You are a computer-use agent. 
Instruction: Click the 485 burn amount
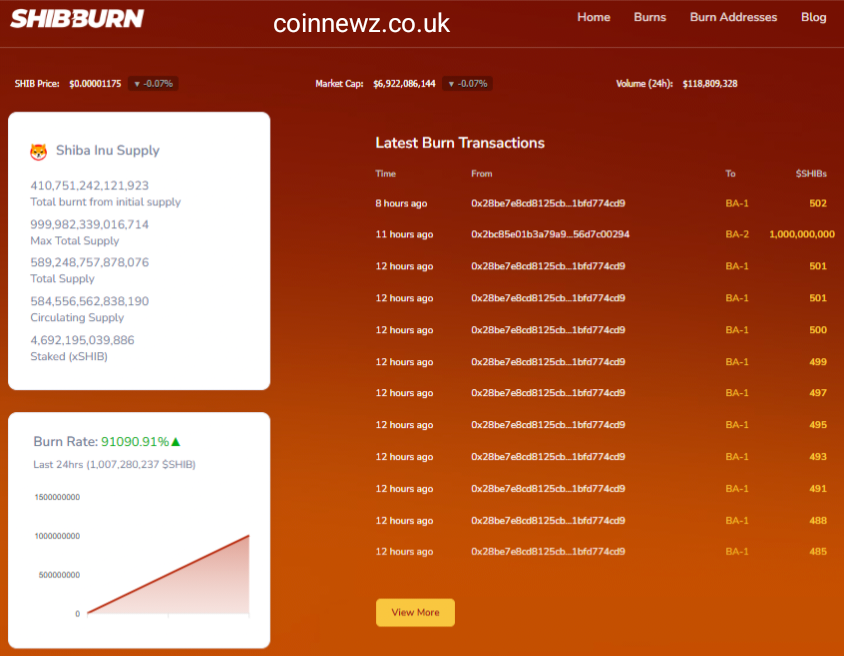click(x=818, y=552)
